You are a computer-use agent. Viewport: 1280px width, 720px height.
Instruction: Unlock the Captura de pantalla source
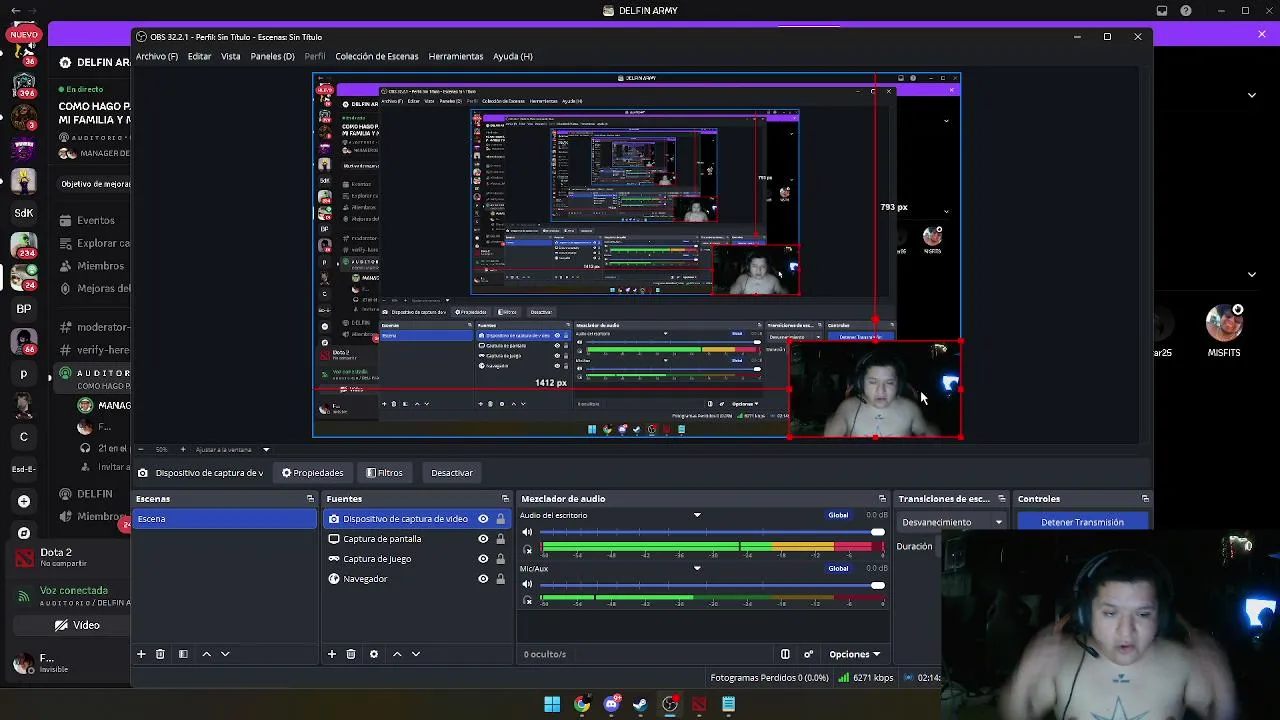[500, 539]
